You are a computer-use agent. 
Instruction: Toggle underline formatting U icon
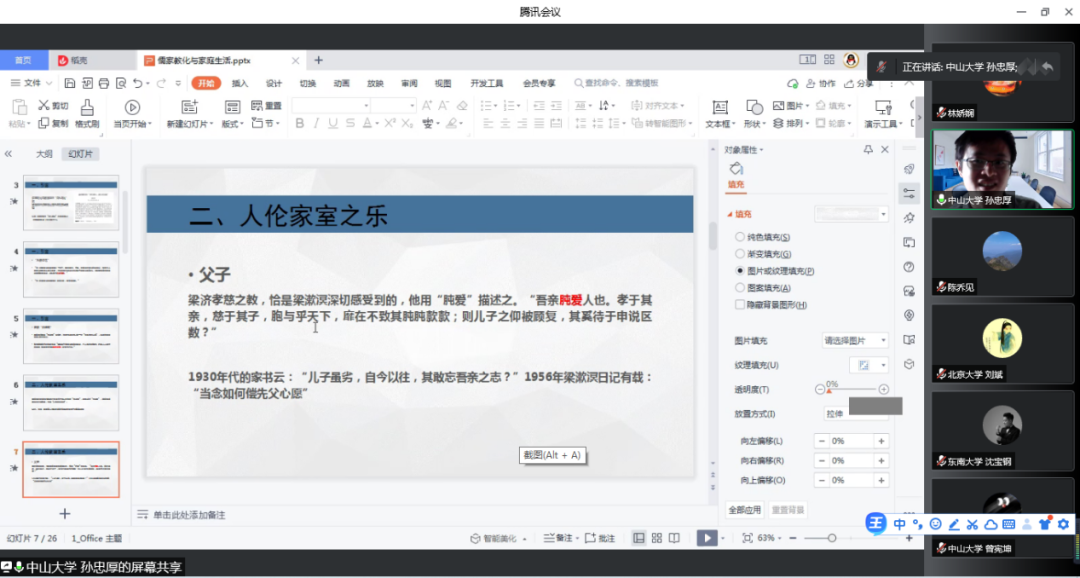[x=333, y=123]
